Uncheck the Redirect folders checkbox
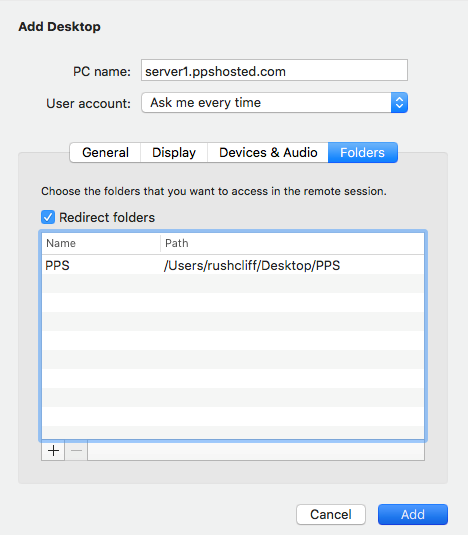468x535 pixels. point(48,217)
